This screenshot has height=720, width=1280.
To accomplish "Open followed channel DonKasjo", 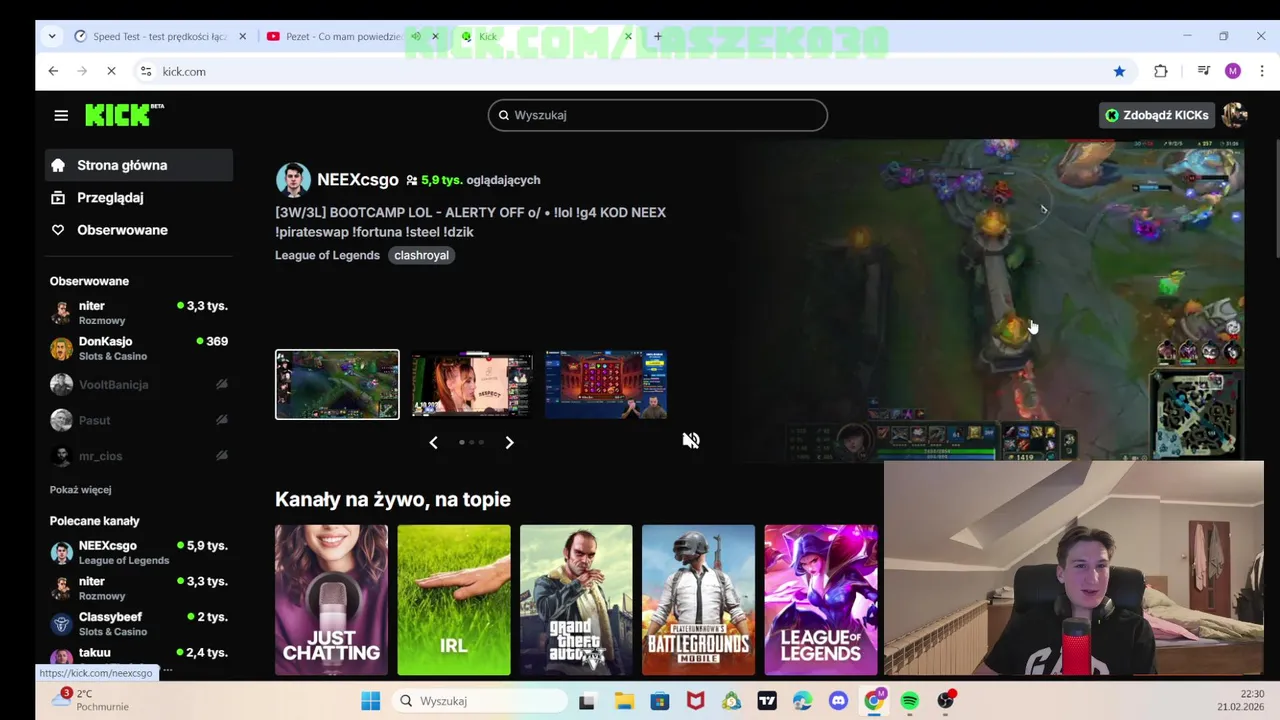I will (x=139, y=348).
